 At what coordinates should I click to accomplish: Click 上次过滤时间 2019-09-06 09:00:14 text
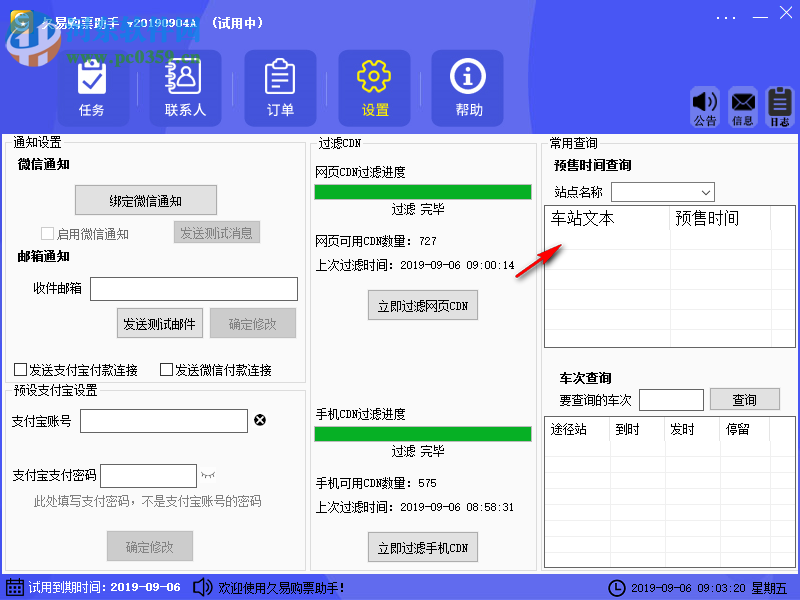point(415,265)
